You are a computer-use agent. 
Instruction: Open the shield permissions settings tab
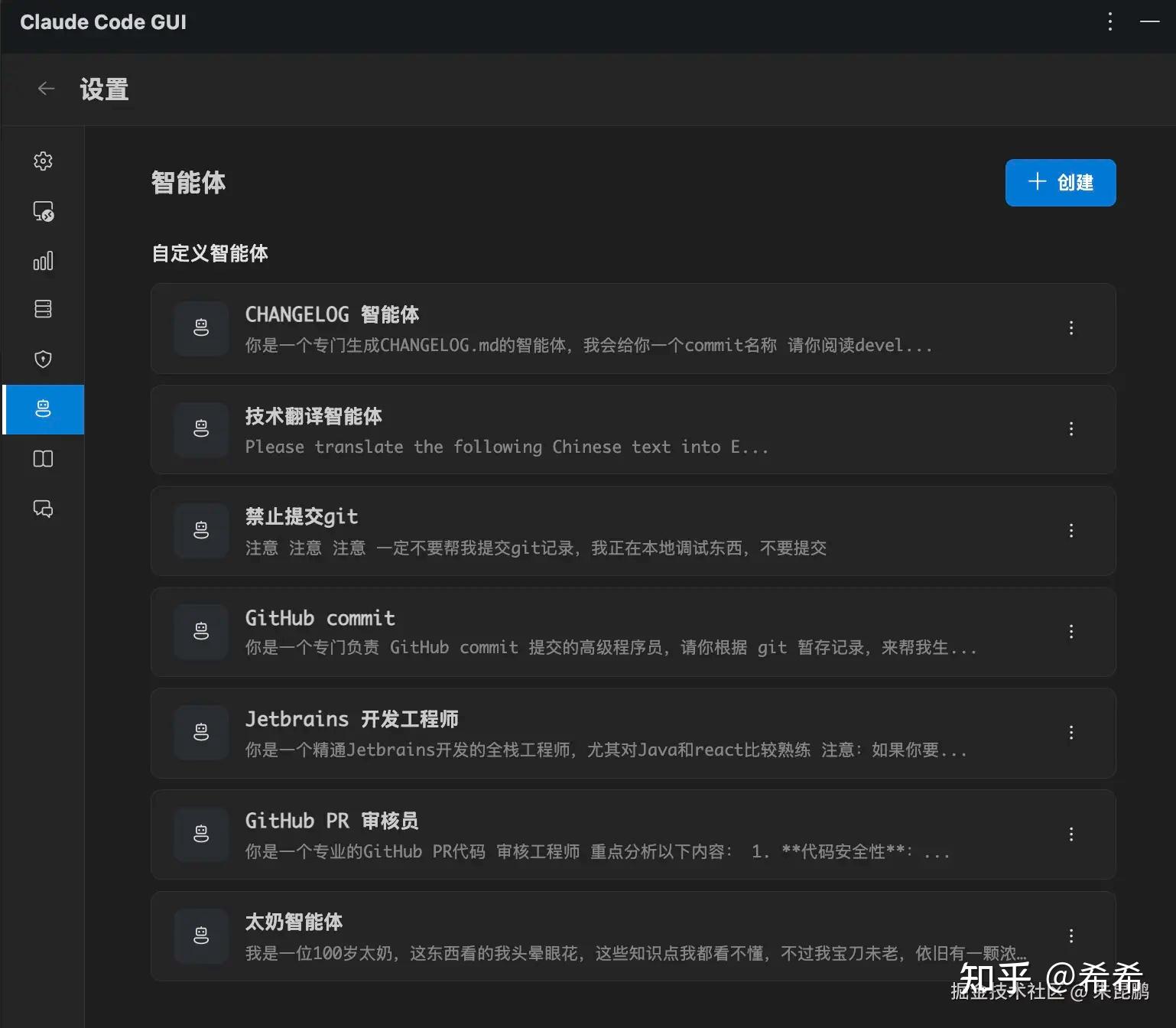[x=43, y=359]
